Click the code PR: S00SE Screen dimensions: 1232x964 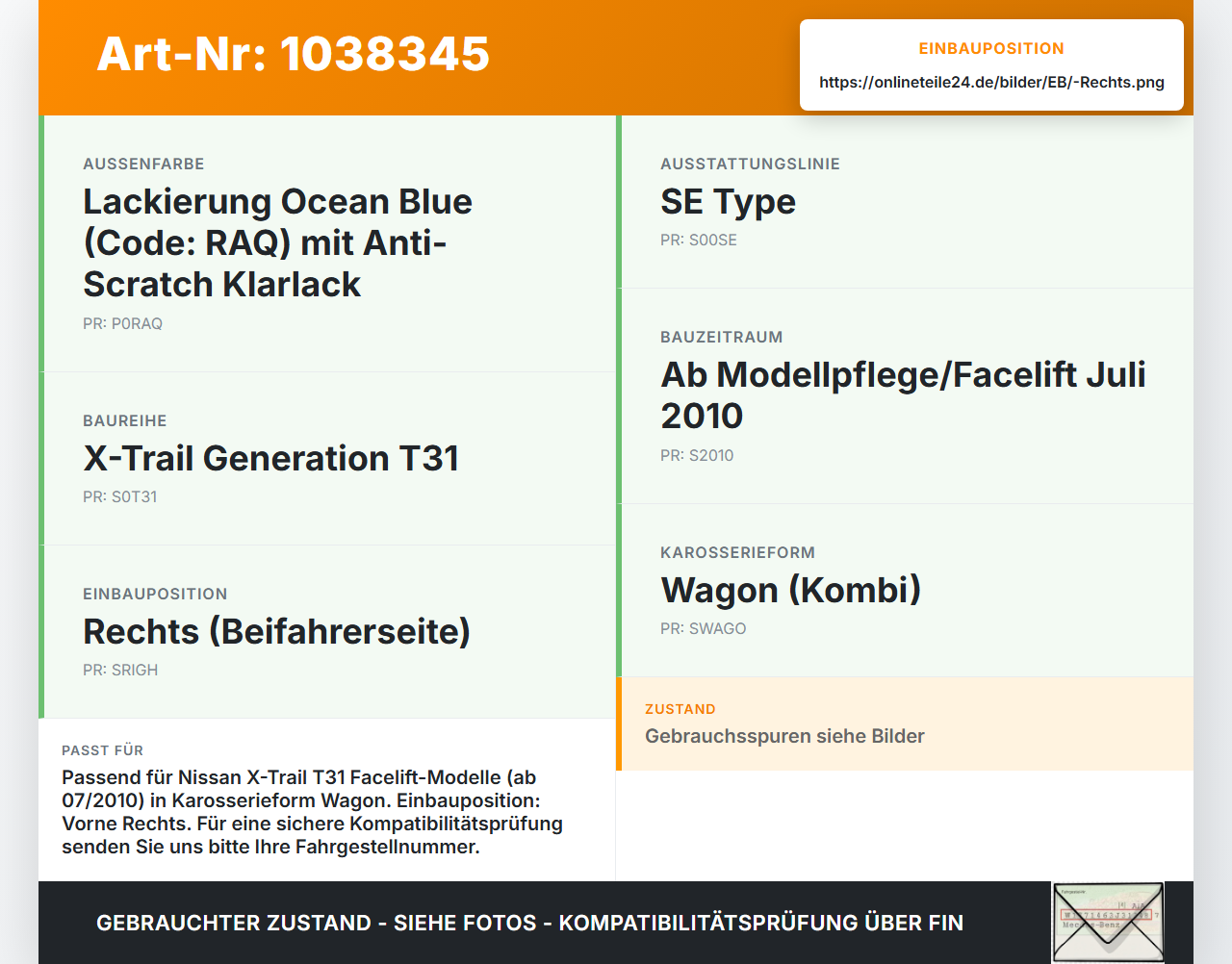699,241
